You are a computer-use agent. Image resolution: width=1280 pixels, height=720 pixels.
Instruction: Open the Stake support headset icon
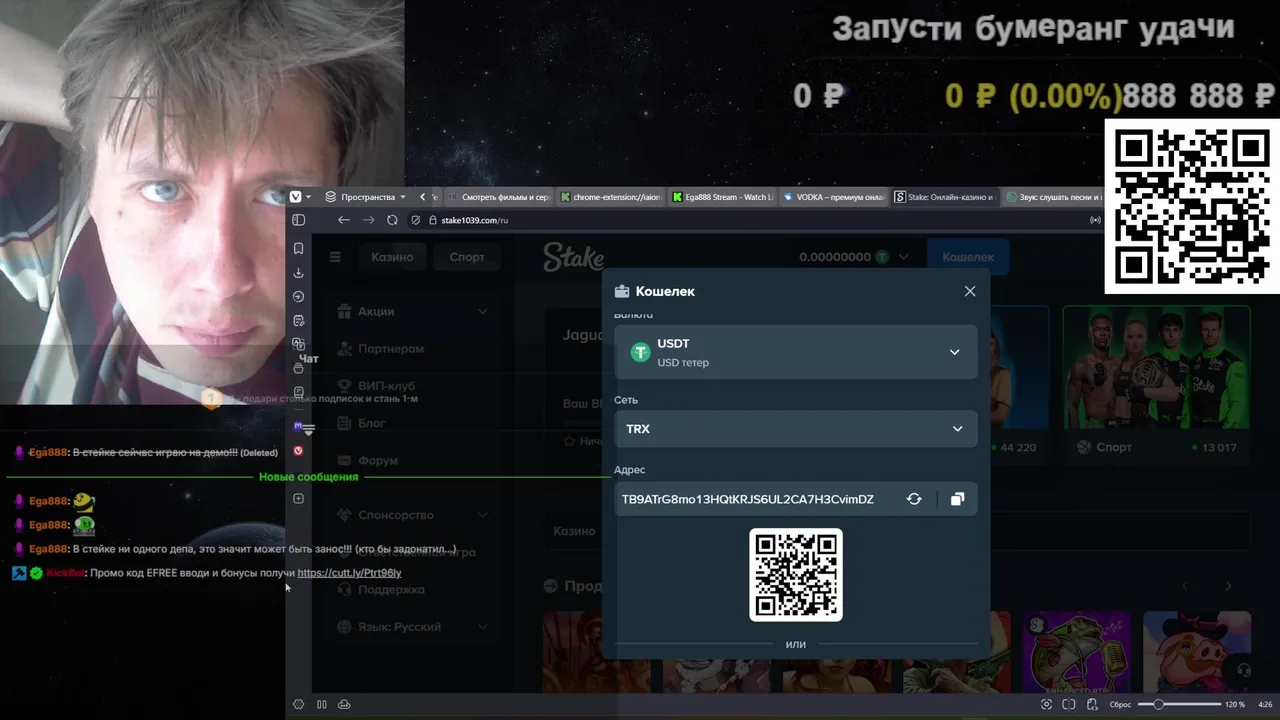[1244, 670]
